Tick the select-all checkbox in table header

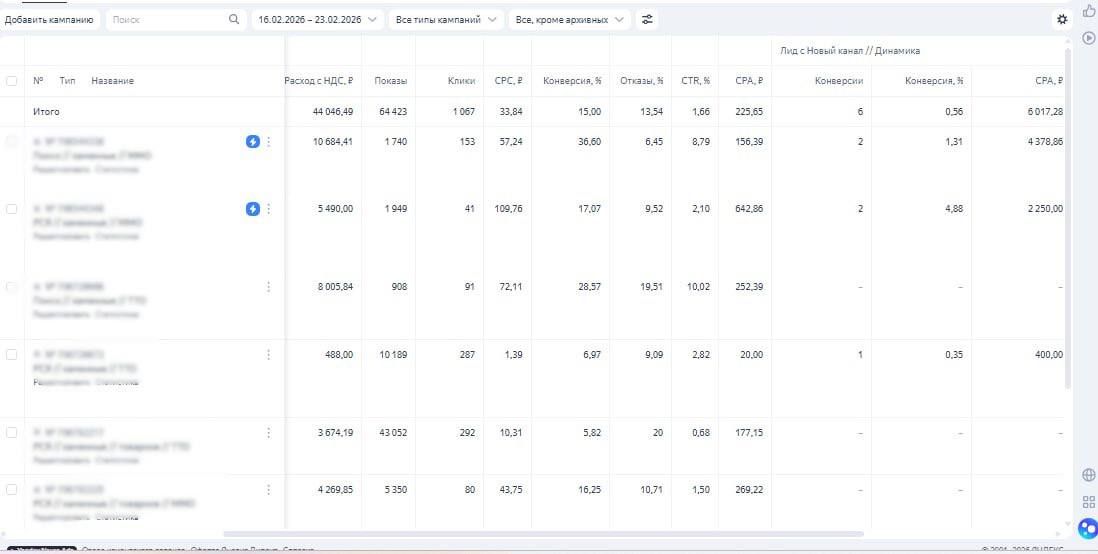tap(12, 81)
